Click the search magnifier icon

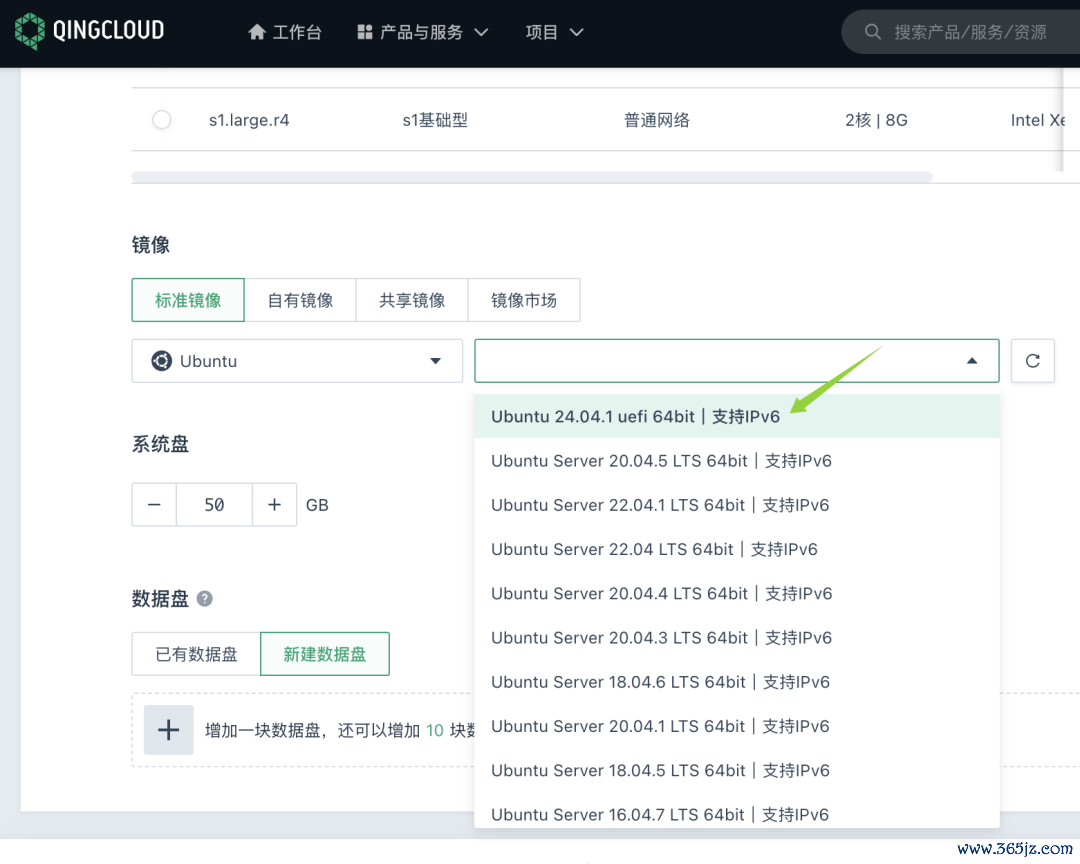pyautogui.click(x=872, y=32)
